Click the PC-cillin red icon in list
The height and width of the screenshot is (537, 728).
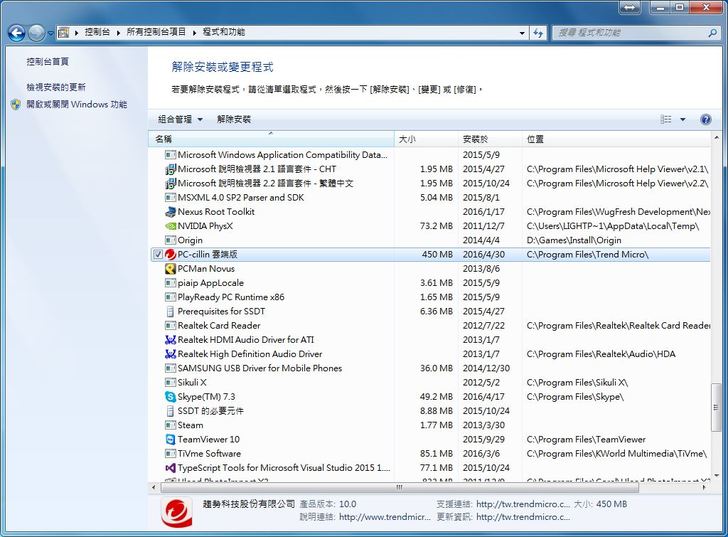pyautogui.click(x=170, y=254)
